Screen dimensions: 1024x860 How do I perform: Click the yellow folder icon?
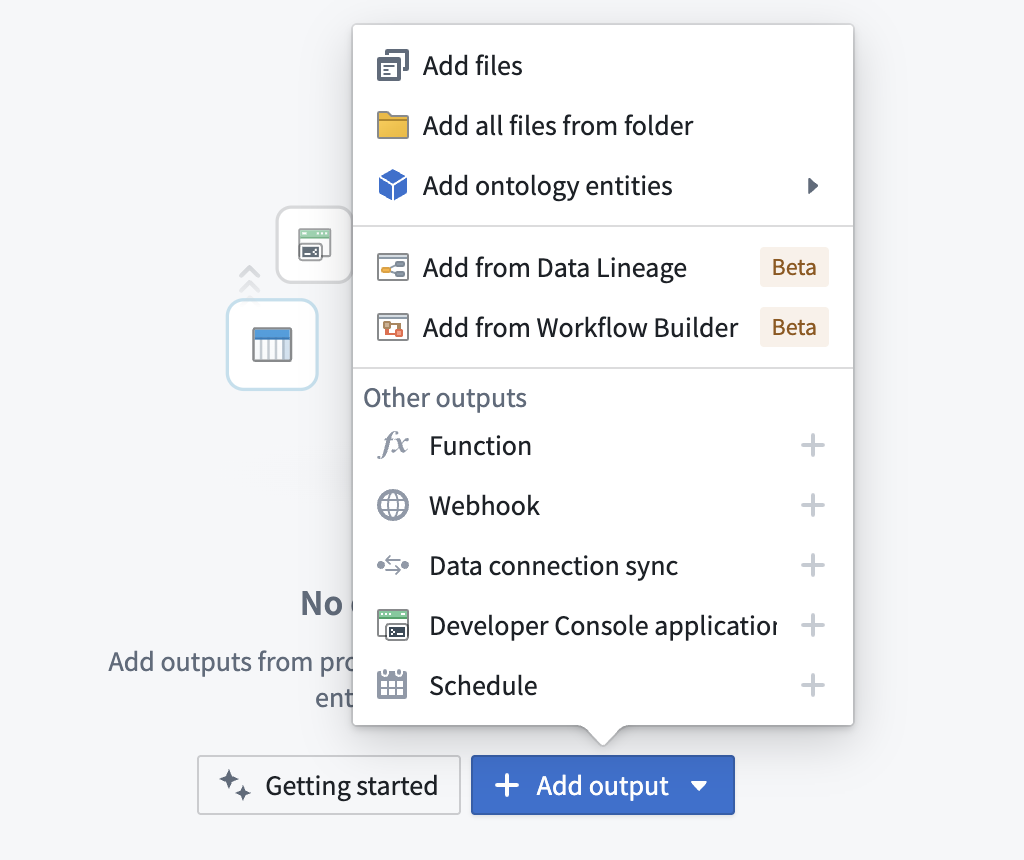point(393,125)
